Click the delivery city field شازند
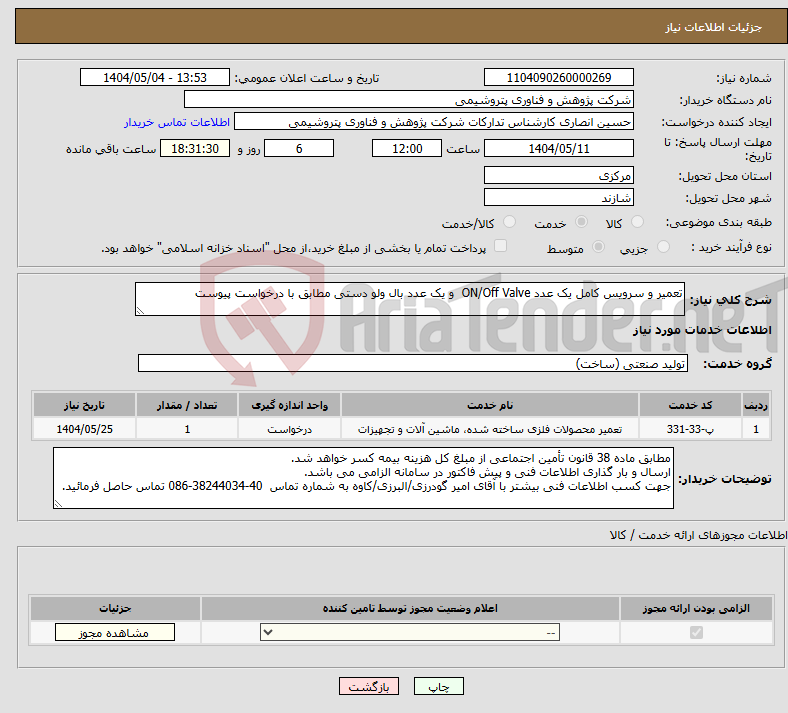 (558, 197)
